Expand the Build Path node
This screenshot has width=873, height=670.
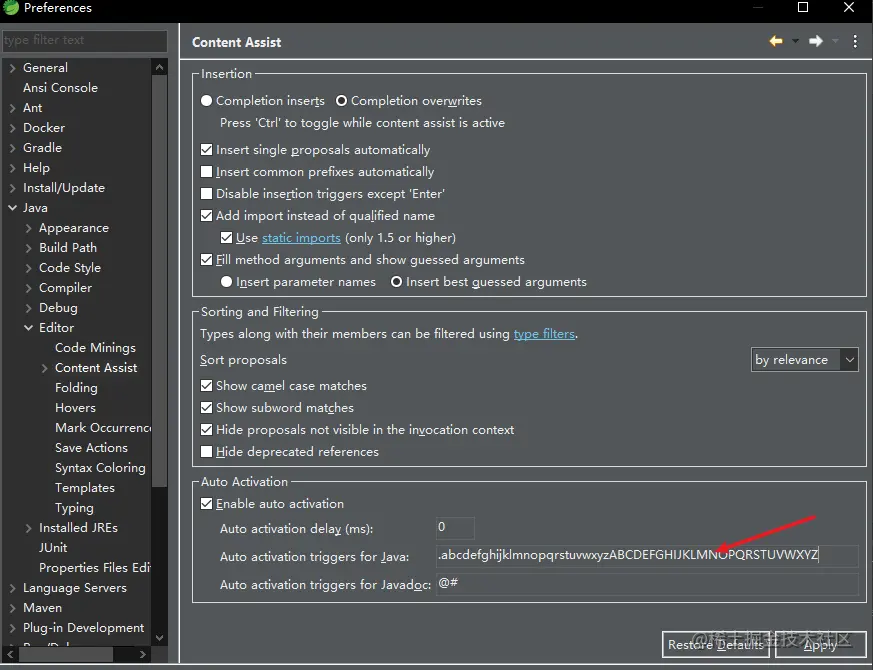[28, 248]
